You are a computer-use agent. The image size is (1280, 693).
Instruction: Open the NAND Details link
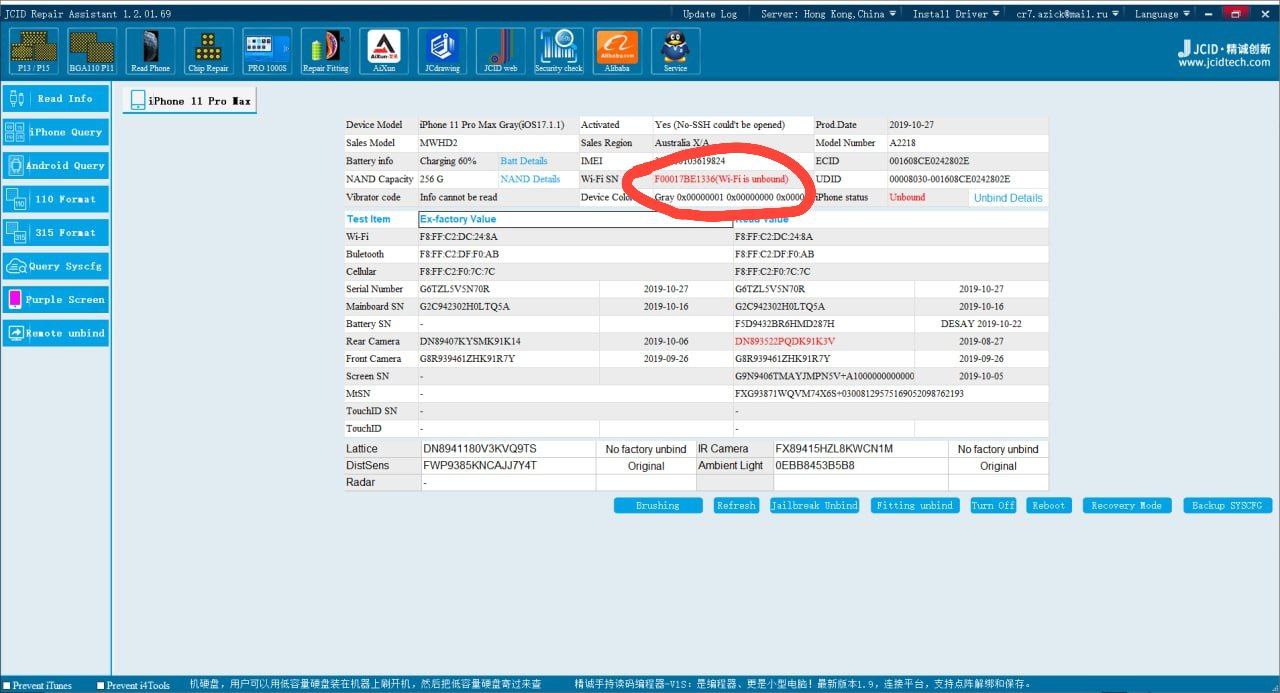[x=530, y=179]
